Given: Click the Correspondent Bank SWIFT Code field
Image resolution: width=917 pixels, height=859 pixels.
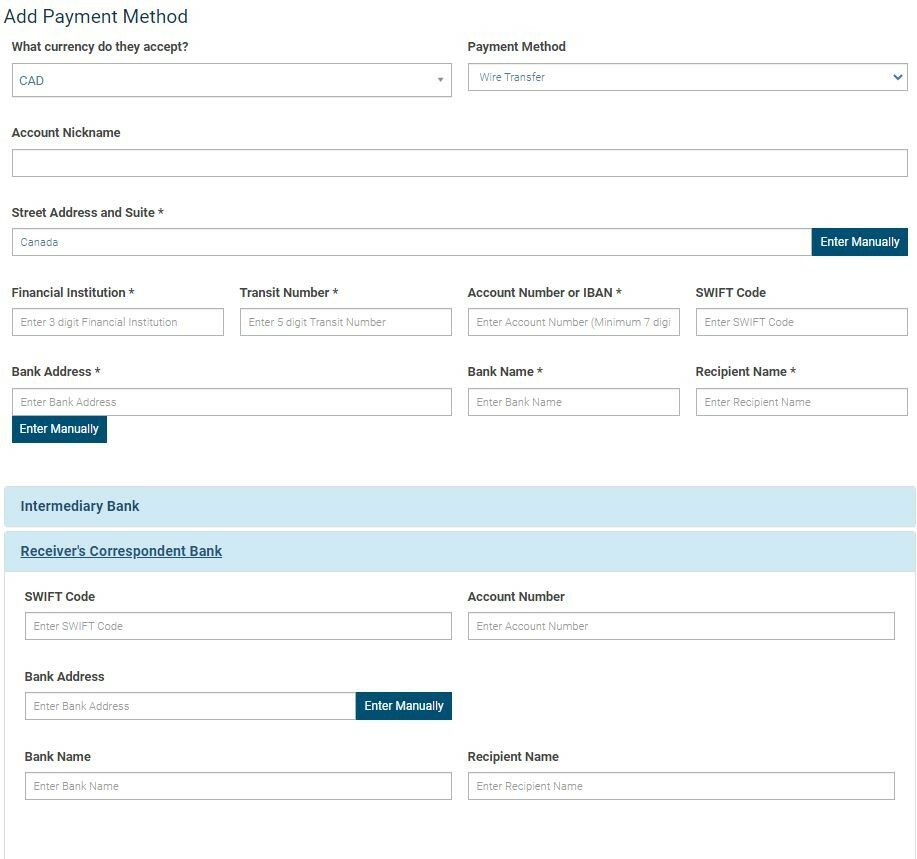Looking at the screenshot, I should (237, 625).
